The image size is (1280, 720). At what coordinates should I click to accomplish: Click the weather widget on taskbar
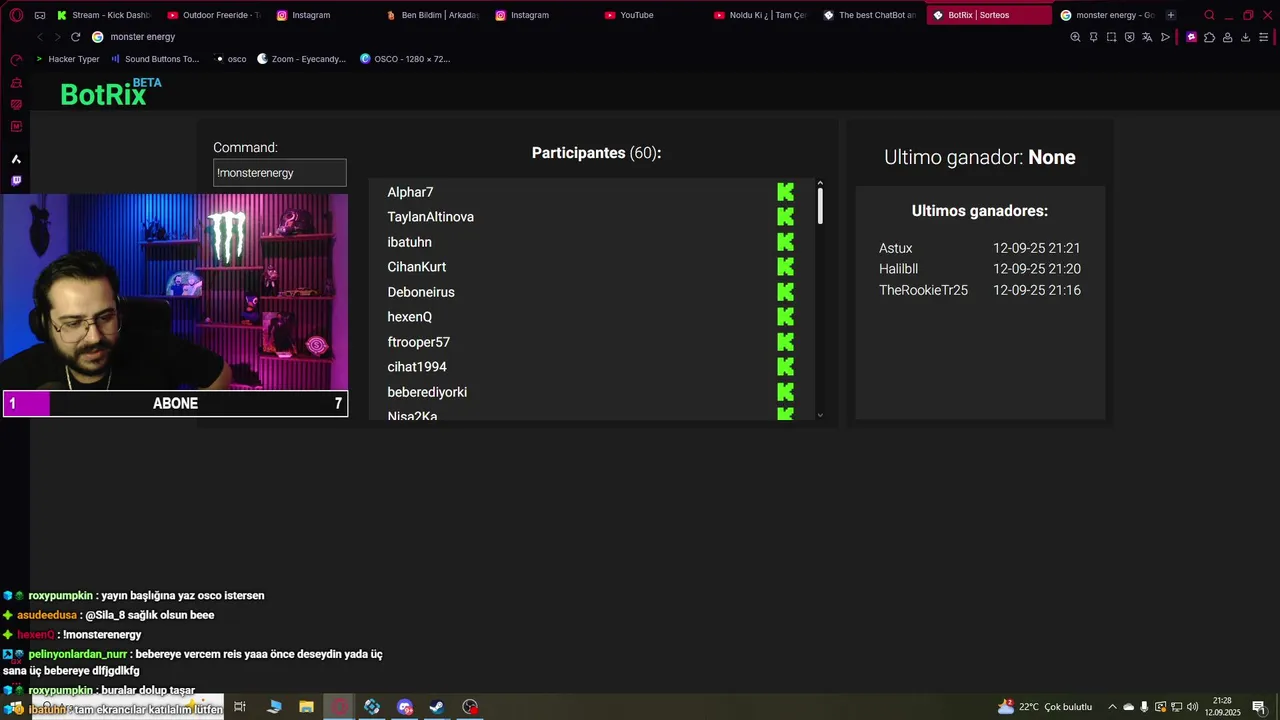pyautogui.click(x=1045, y=707)
